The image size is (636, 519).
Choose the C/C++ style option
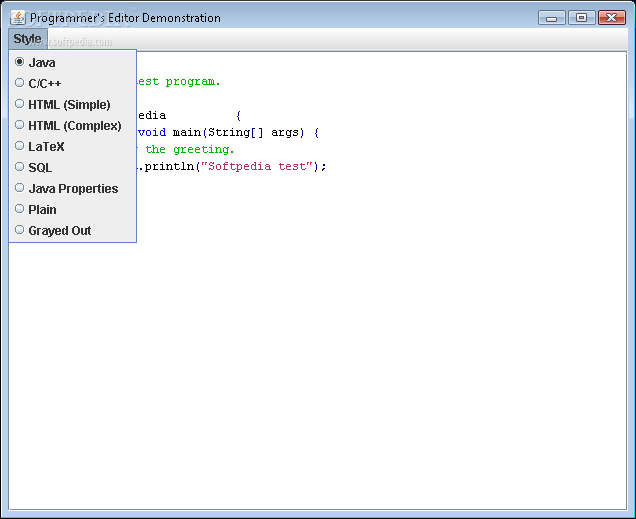point(73,84)
